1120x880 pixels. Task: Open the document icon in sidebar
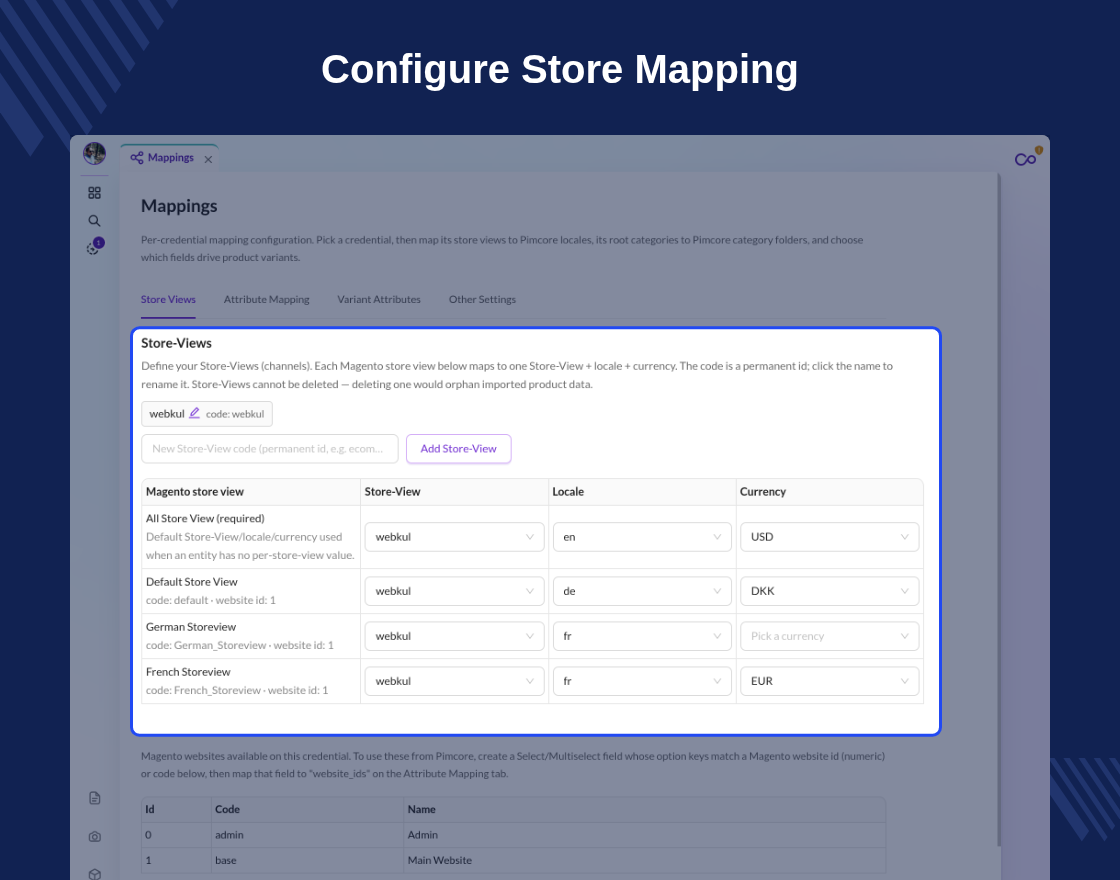click(94, 798)
